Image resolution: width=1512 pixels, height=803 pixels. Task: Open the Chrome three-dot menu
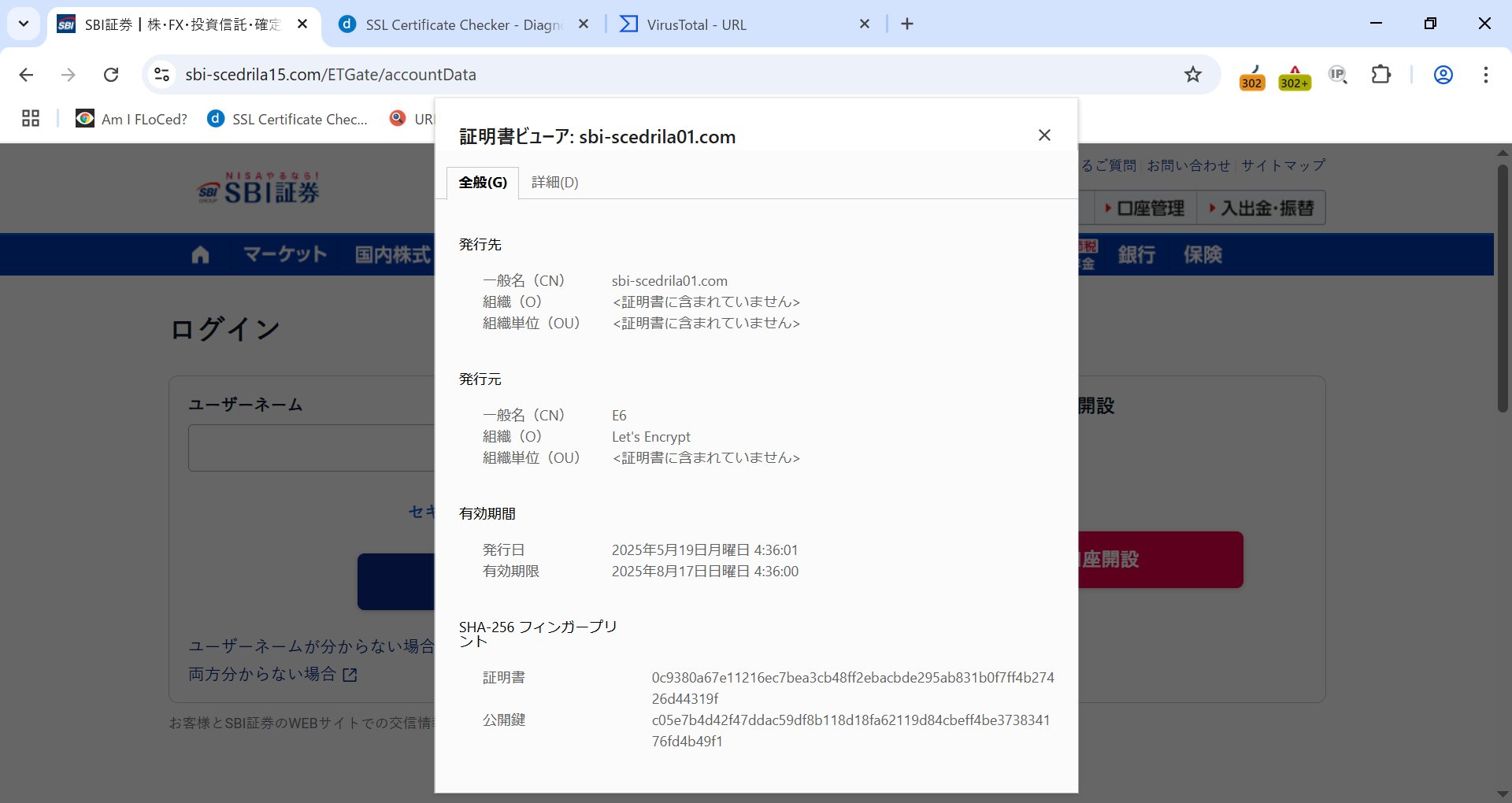(x=1486, y=75)
